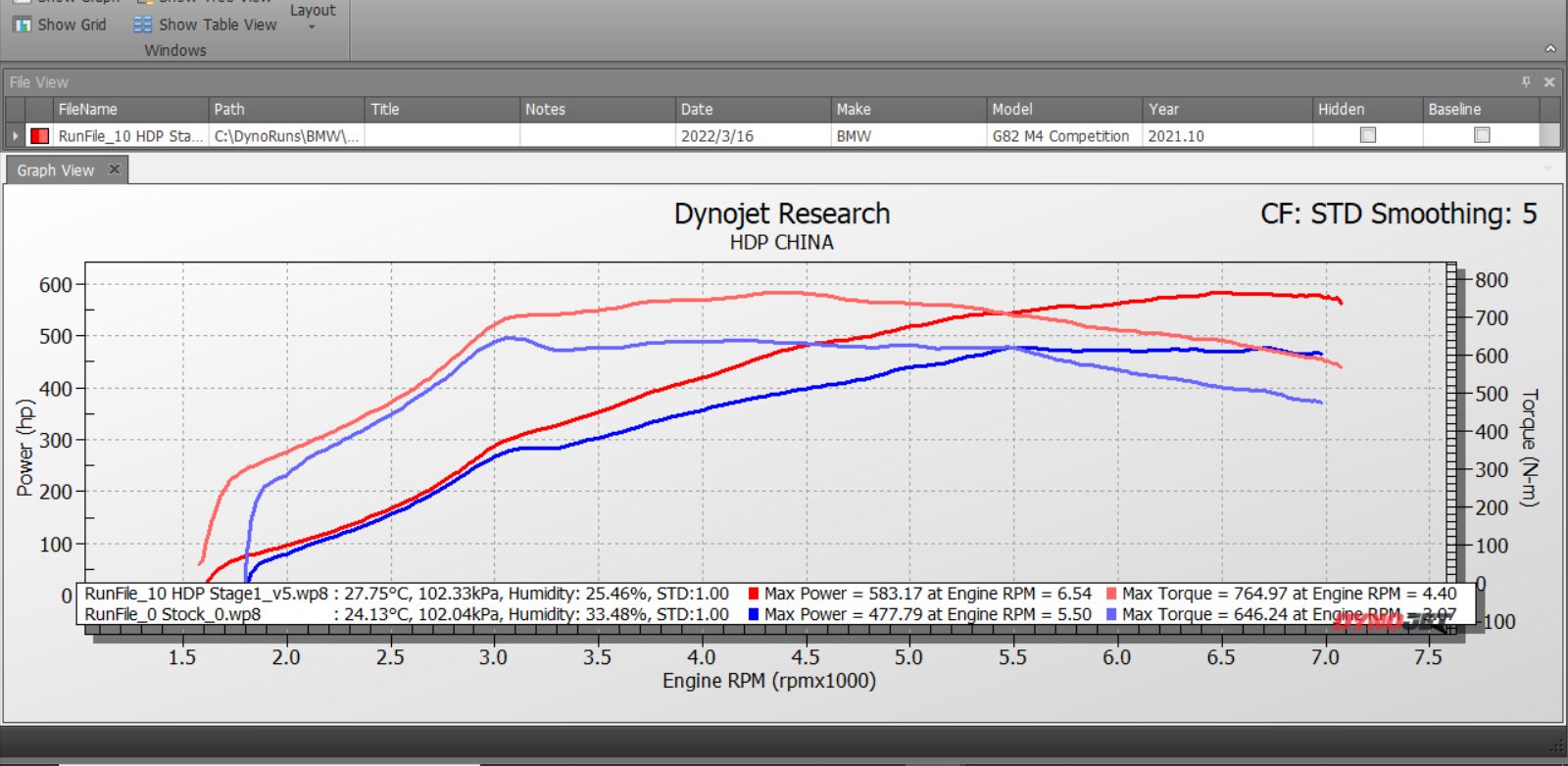Click the Hidden column header

(1368, 110)
